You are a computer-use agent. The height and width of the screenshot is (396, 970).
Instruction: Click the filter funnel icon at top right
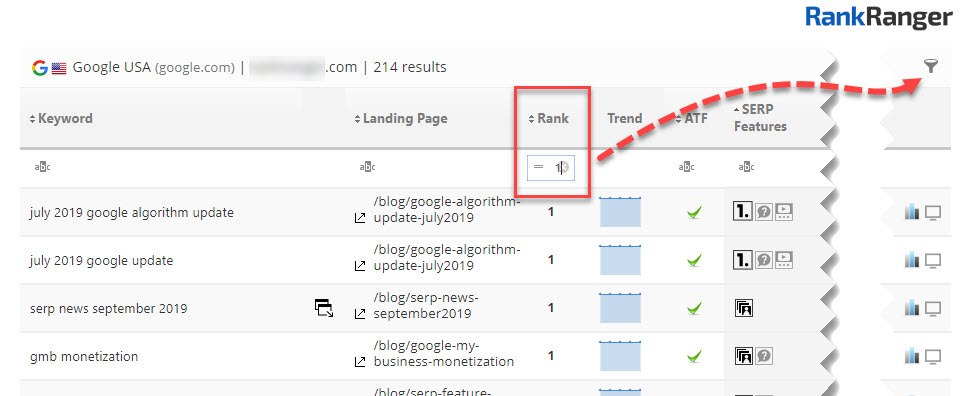click(930, 66)
